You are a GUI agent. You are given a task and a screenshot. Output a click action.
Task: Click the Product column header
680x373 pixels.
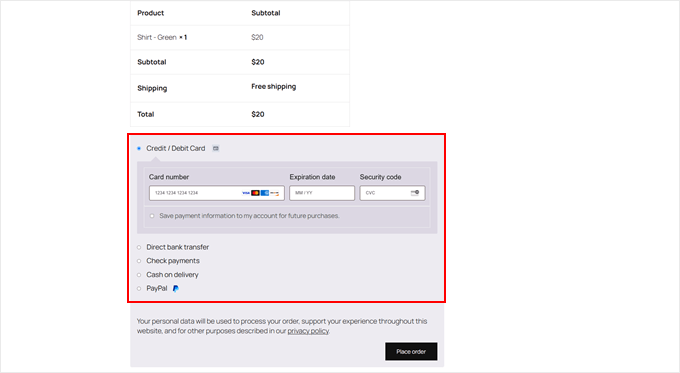coord(150,13)
